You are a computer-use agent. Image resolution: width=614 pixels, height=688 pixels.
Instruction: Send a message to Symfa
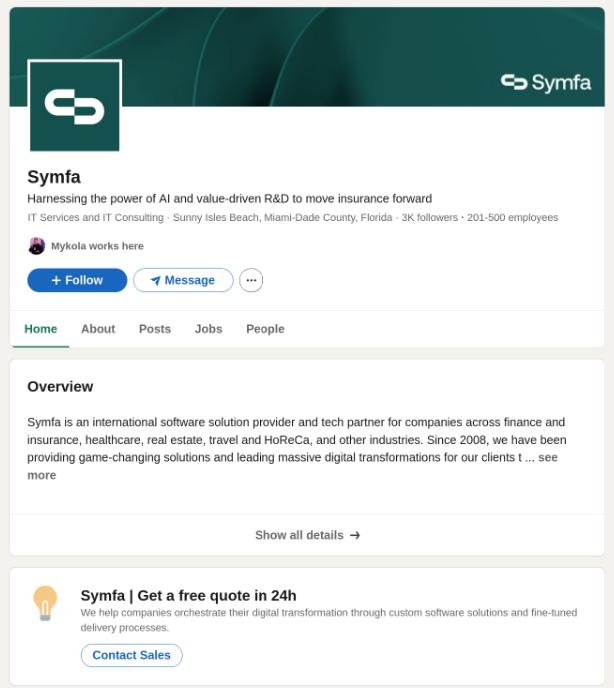tap(183, 280)
